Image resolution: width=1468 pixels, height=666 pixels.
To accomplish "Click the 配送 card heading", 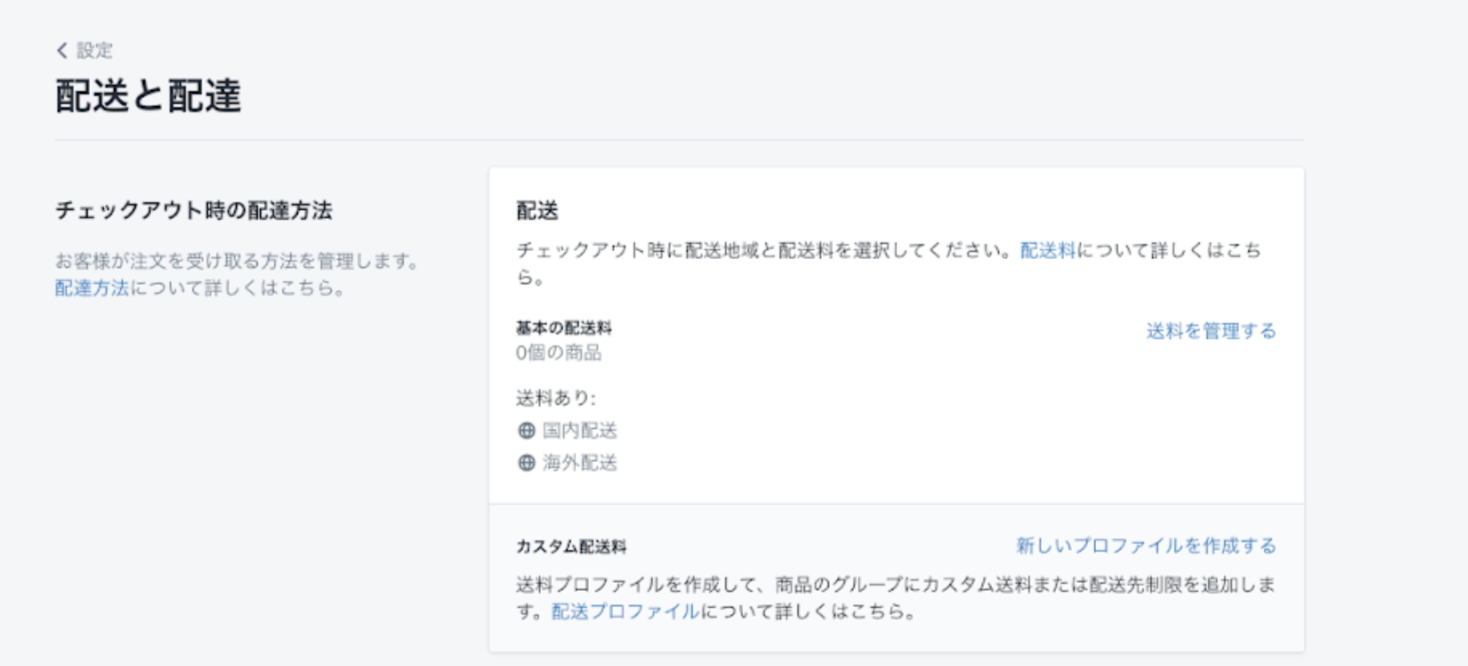I will tap(537, 211).
